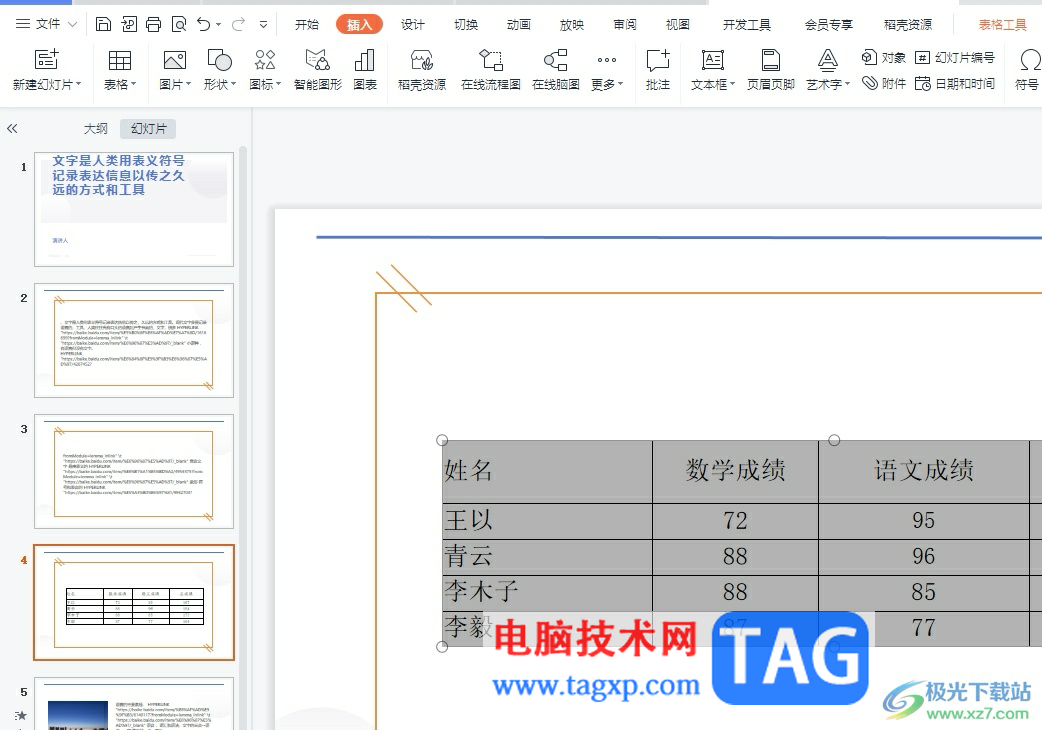Viewport: 1042px width, 730px height.
Task: Open the 开发工具 developer tab
Action: pyautogui.click(x=747, y=25)
